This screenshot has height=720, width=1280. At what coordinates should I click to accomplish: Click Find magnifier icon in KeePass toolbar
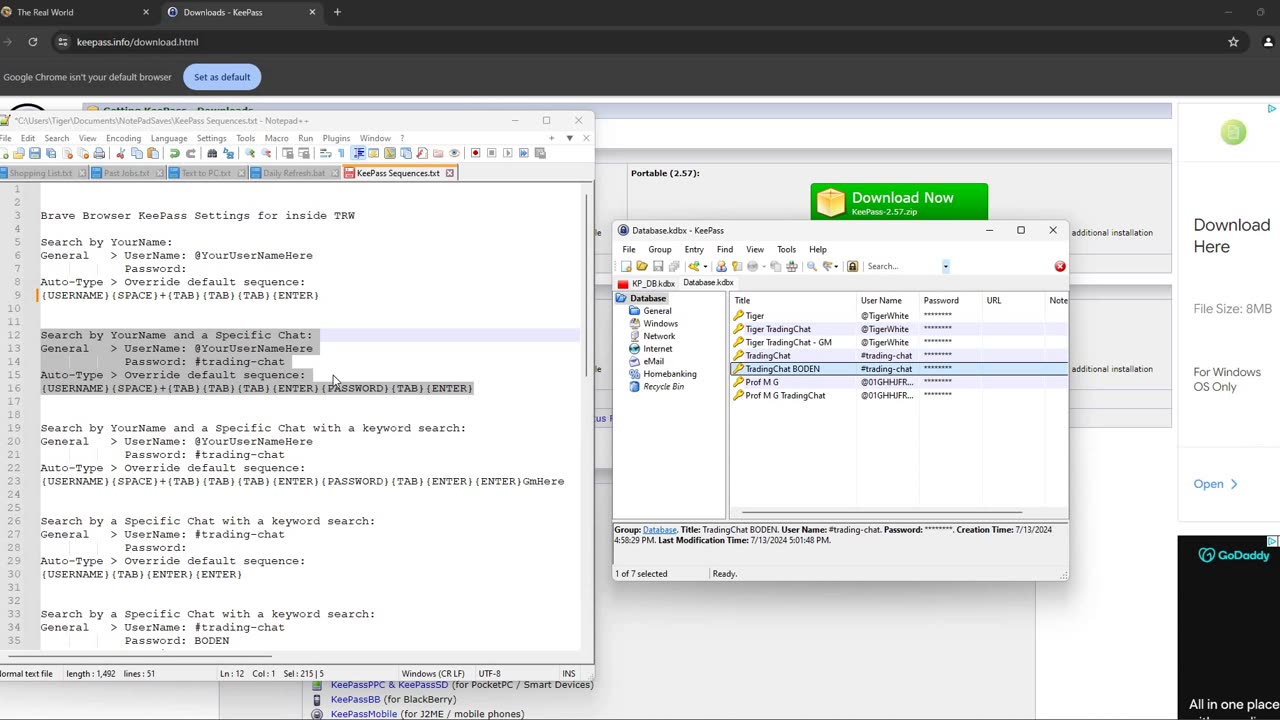coord(812,266)
